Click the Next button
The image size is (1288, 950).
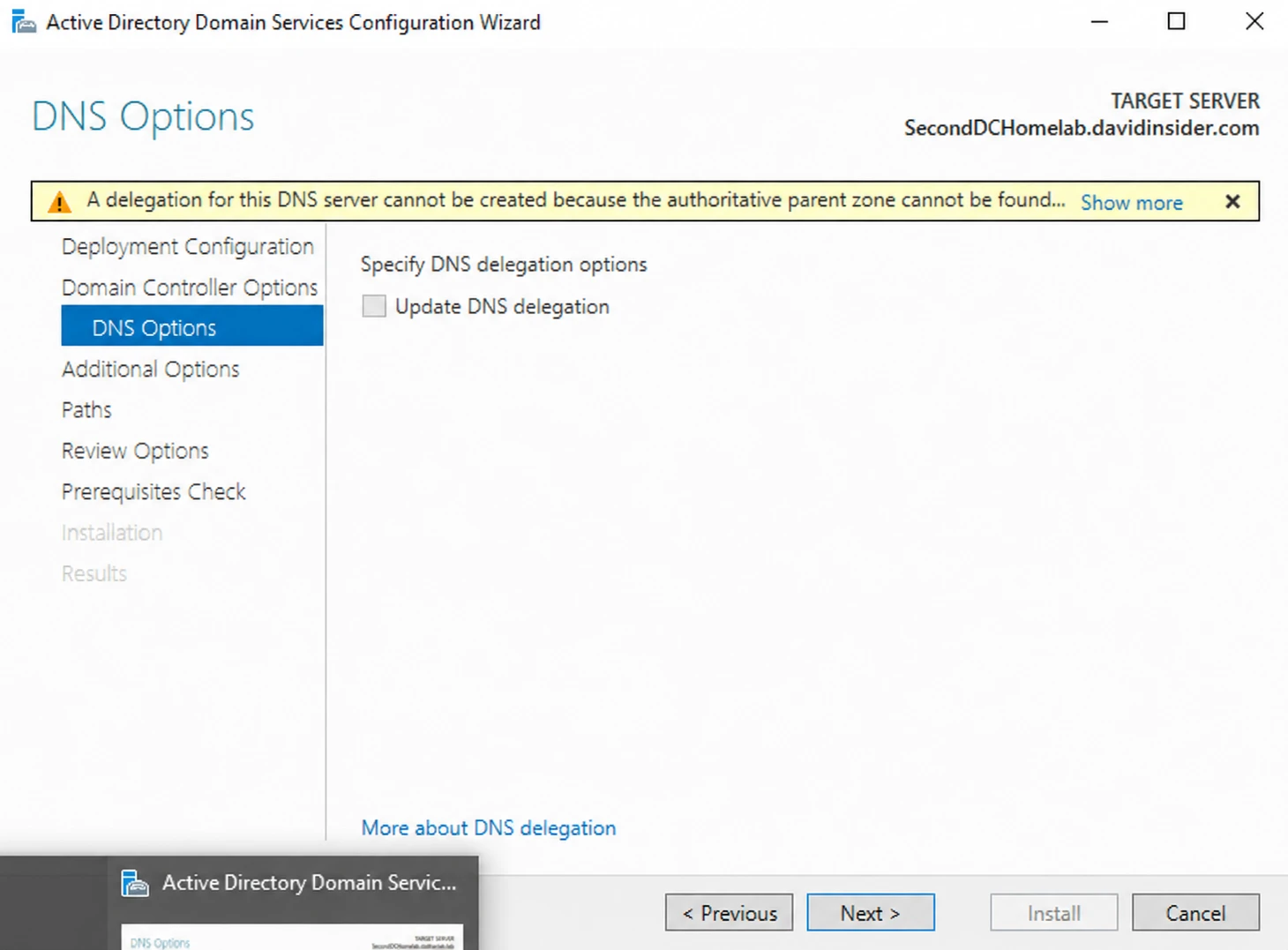click(x=870, y=913)
